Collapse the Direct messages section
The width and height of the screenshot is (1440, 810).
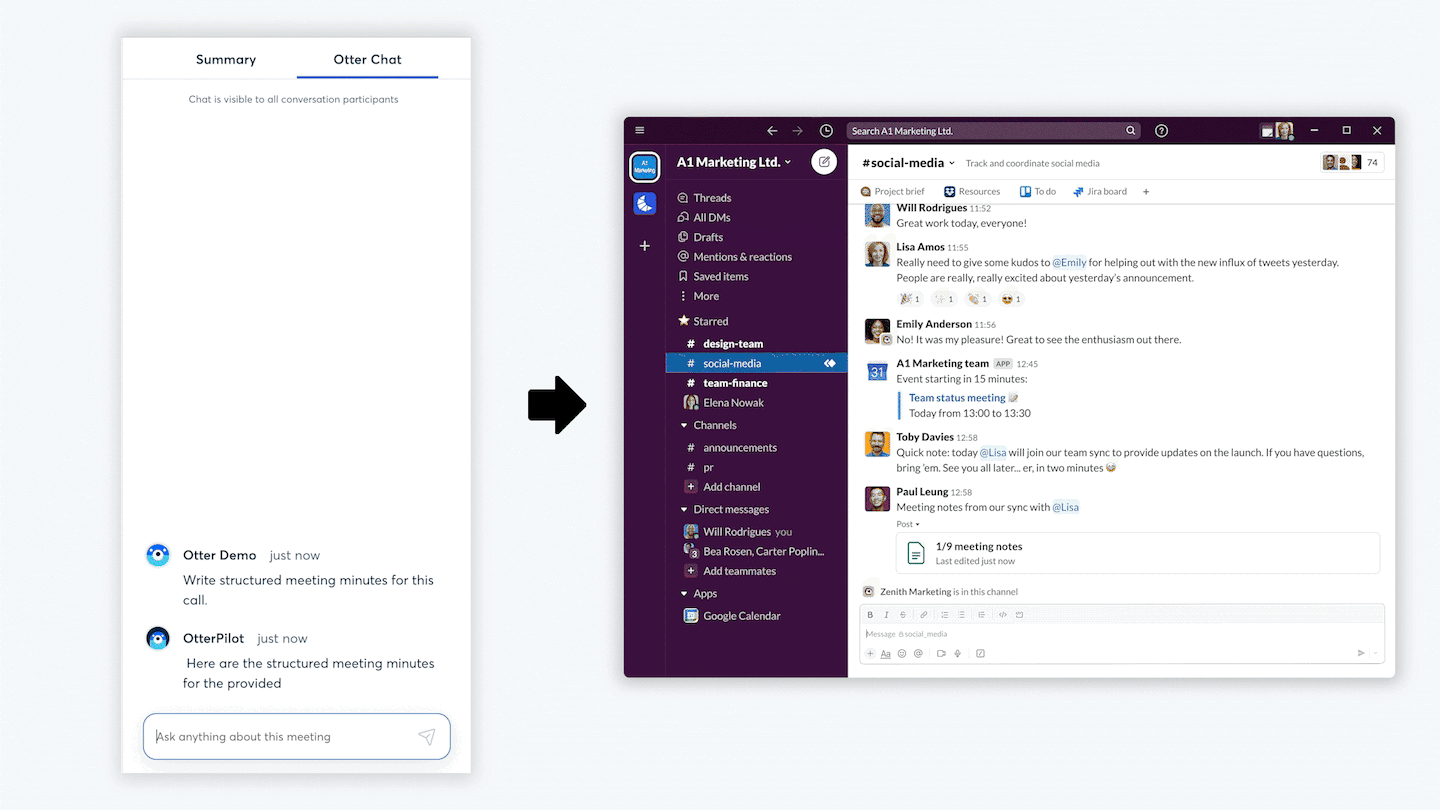pyautogui.click(x=684, y=509)
